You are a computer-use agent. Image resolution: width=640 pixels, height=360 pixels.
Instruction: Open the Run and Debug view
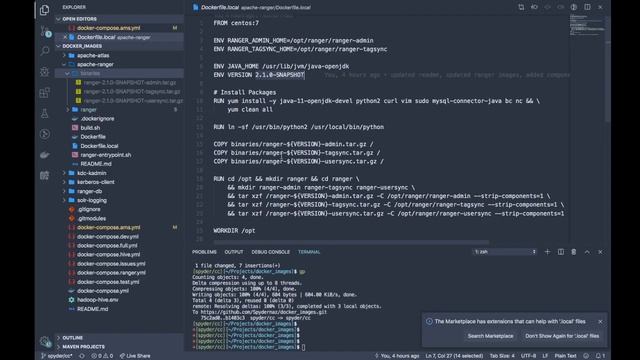(44, 72)
